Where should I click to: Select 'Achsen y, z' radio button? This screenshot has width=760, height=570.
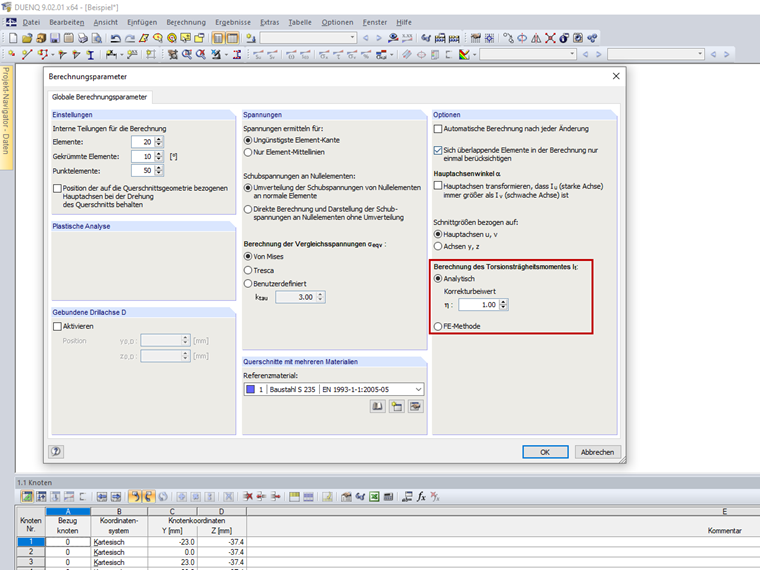click(x=438, y=246)
